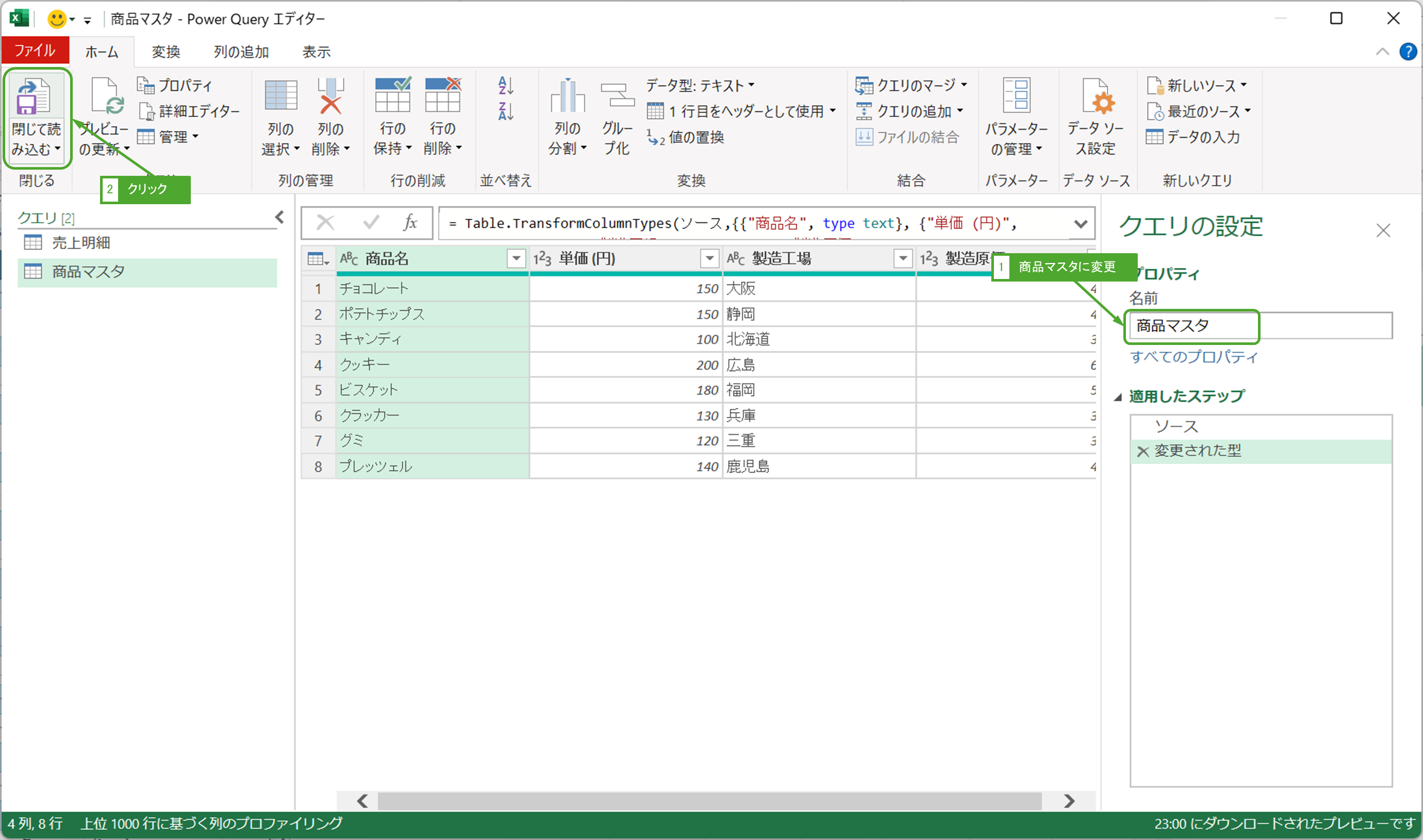The width and height of the screenshot is (1423, 840).
Task: Expand the formula bar with its chevron
Action: tap(1081, 224)
